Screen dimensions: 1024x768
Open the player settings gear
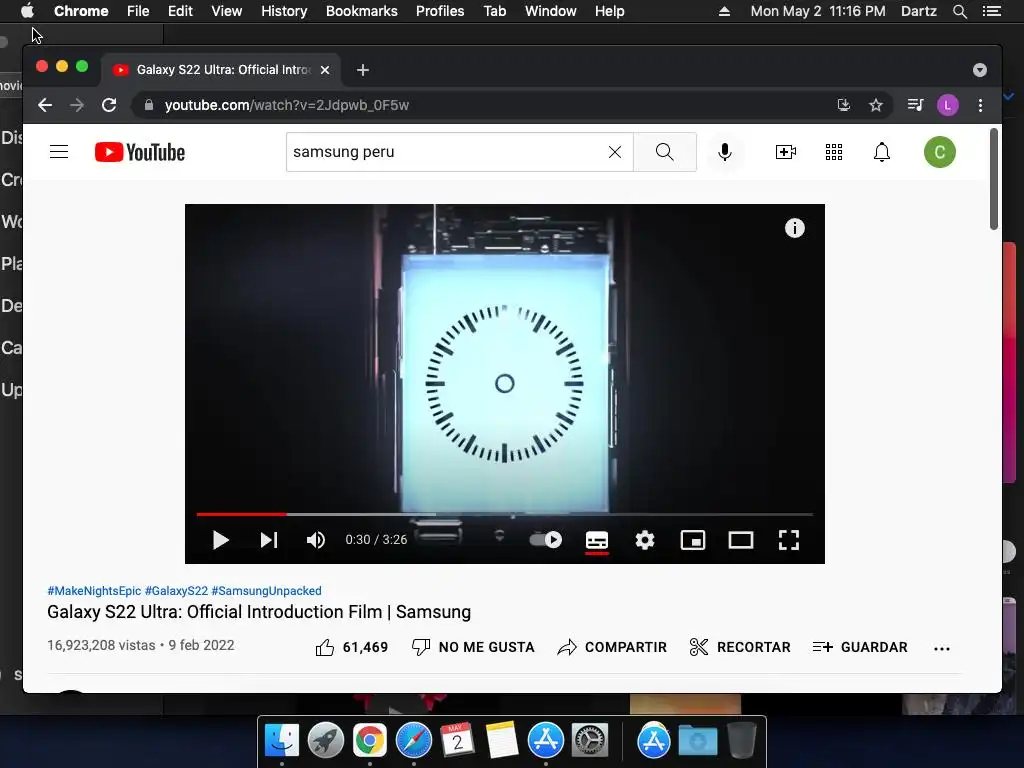[x=645, y=540]
